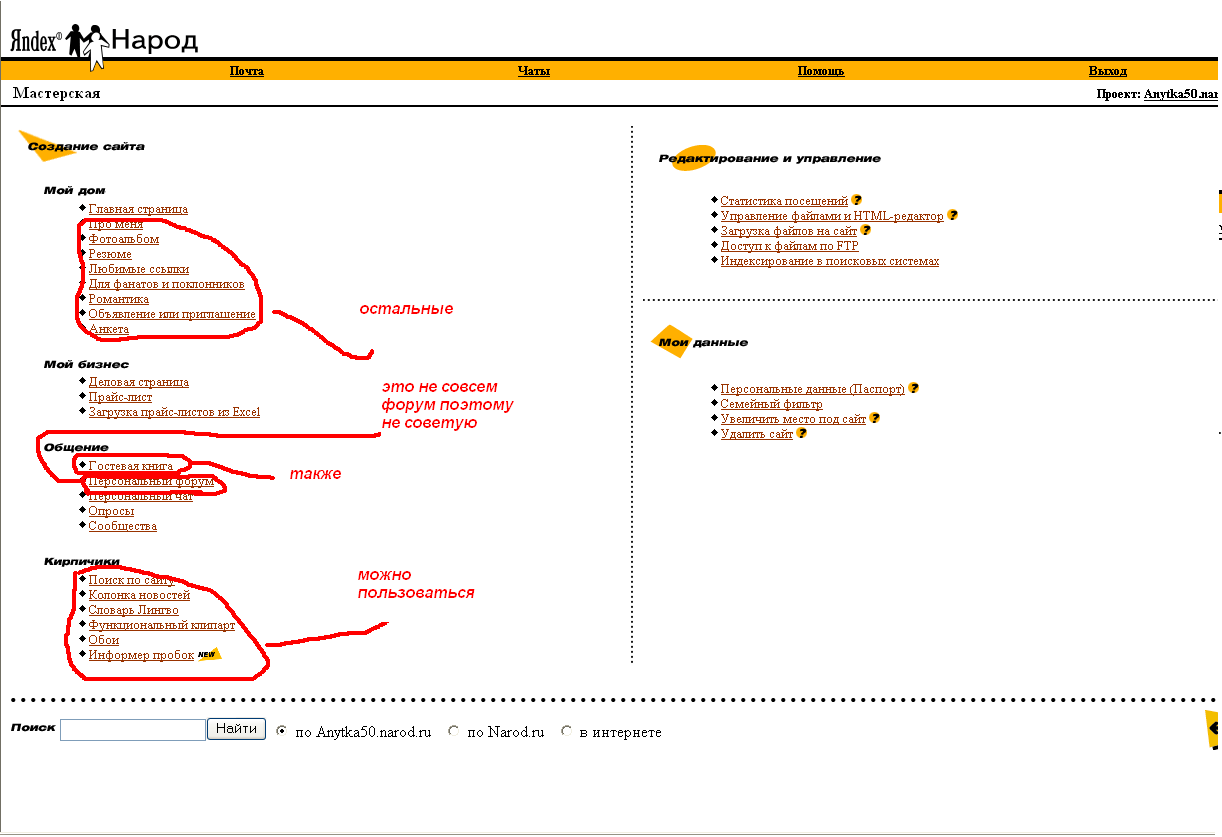This screenshot has width=1222, height=837.
Task: Open Загрузка прайс-листов из Excel link
Action: pos(175,412)
